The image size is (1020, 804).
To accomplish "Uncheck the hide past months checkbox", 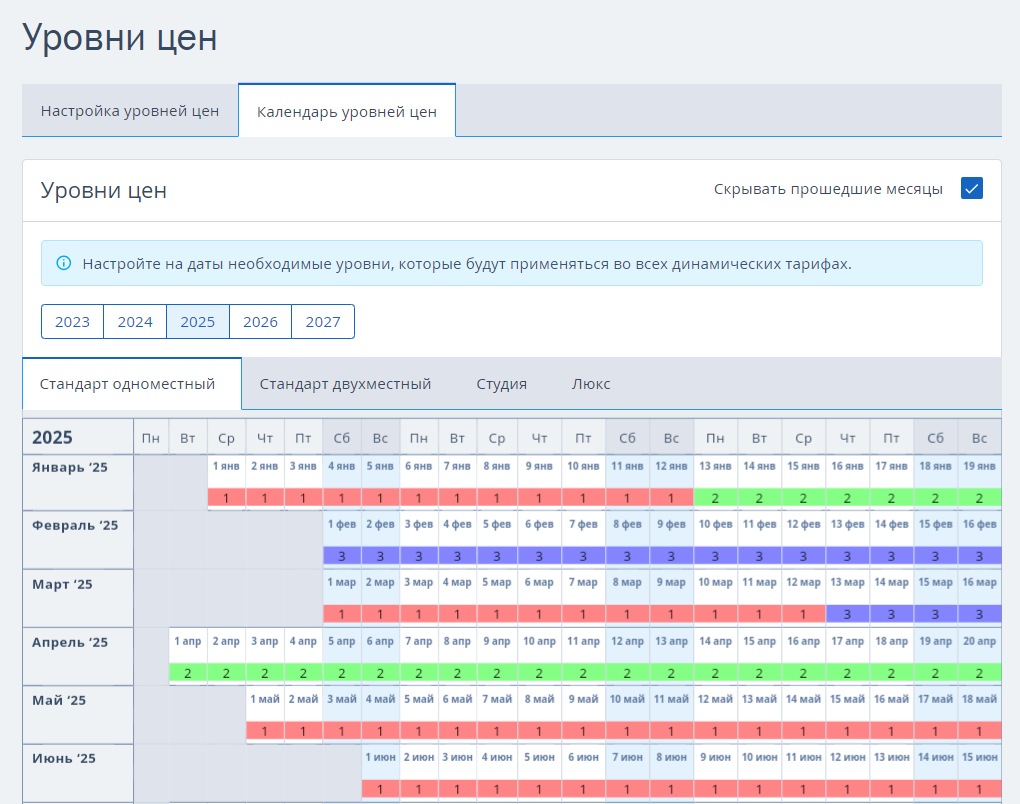I will point(971,189).
